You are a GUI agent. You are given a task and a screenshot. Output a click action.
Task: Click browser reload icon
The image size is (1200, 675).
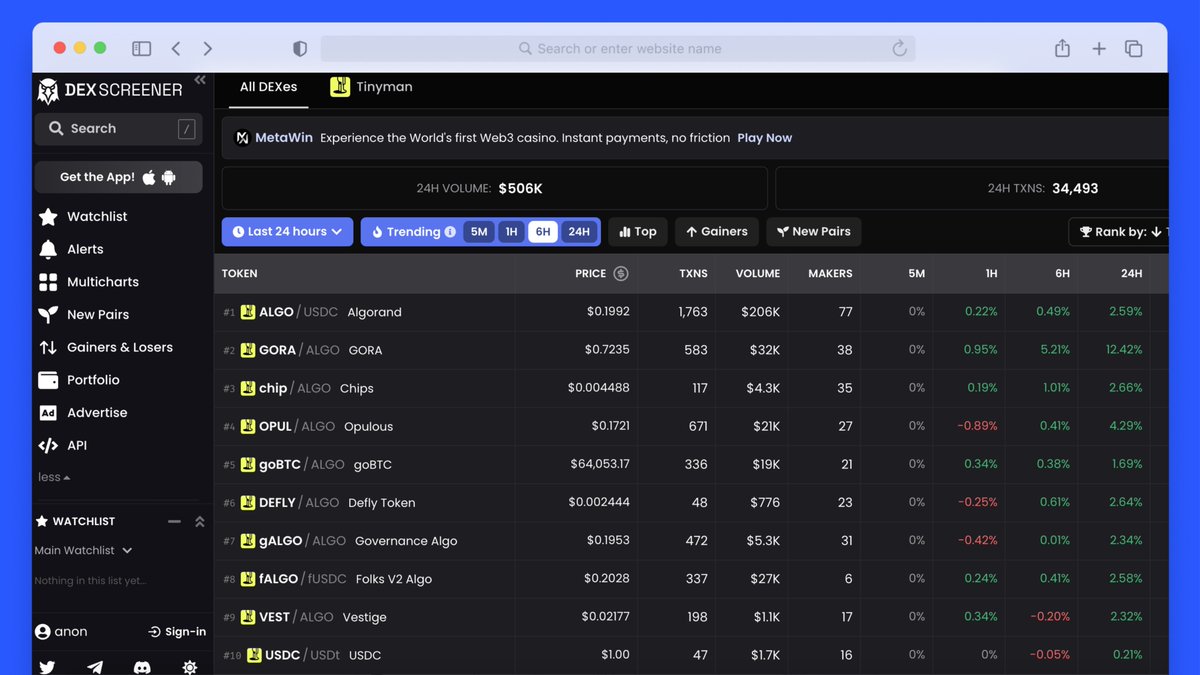tap(899, 48)
